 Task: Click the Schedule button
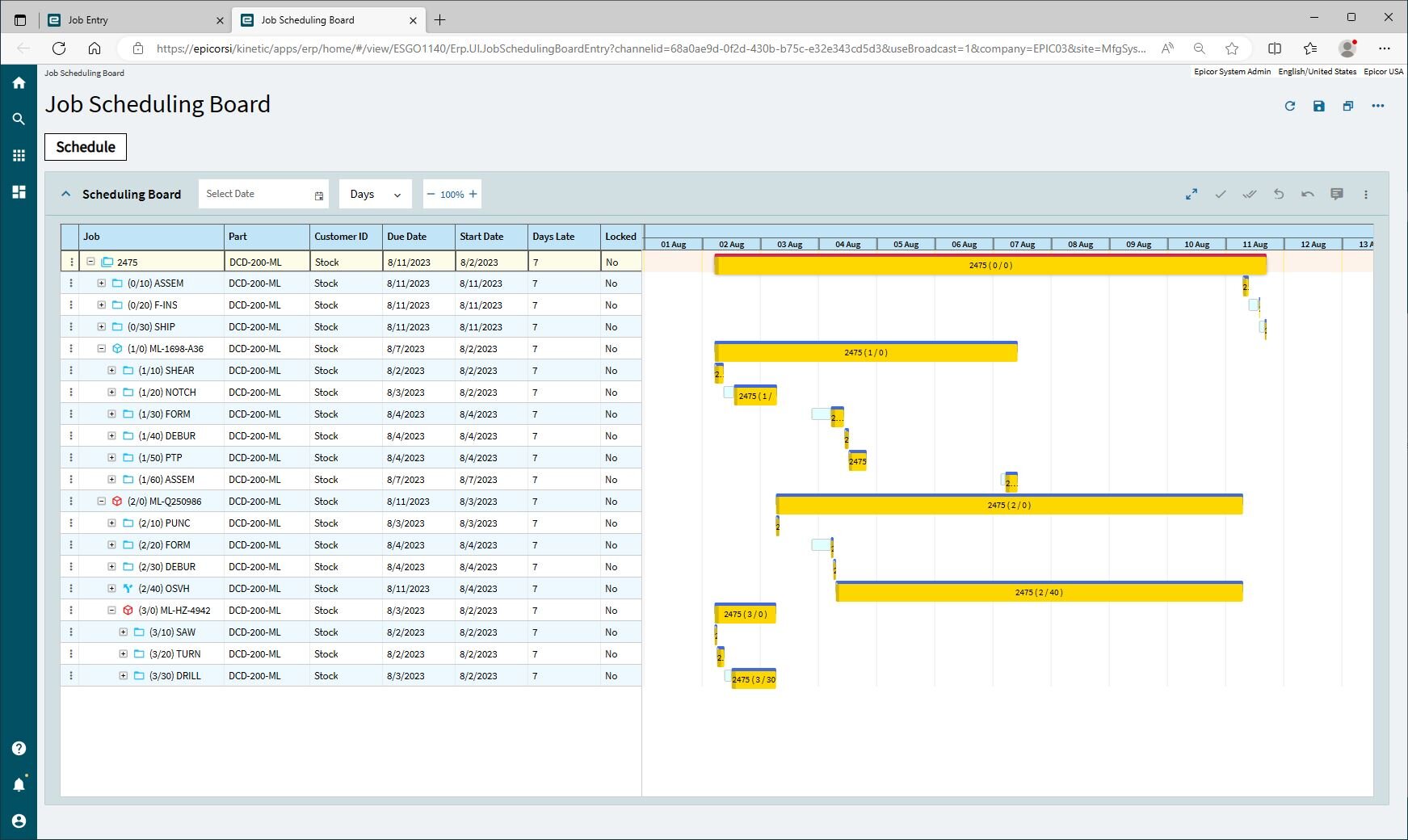86,147
